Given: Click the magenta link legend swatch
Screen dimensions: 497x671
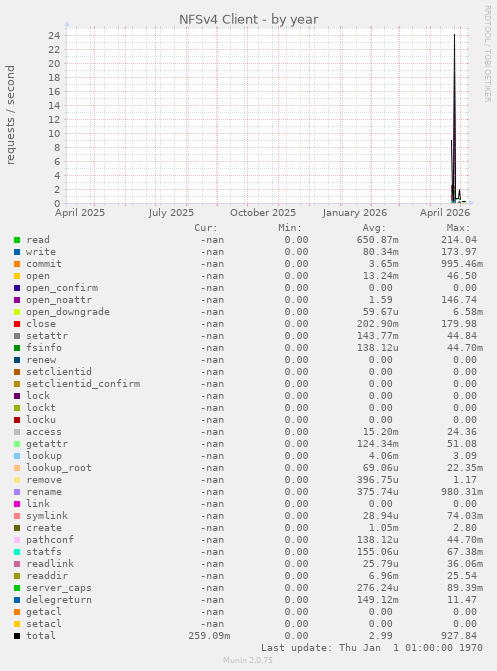Looking at the screenshot, I should coord(17,504).
